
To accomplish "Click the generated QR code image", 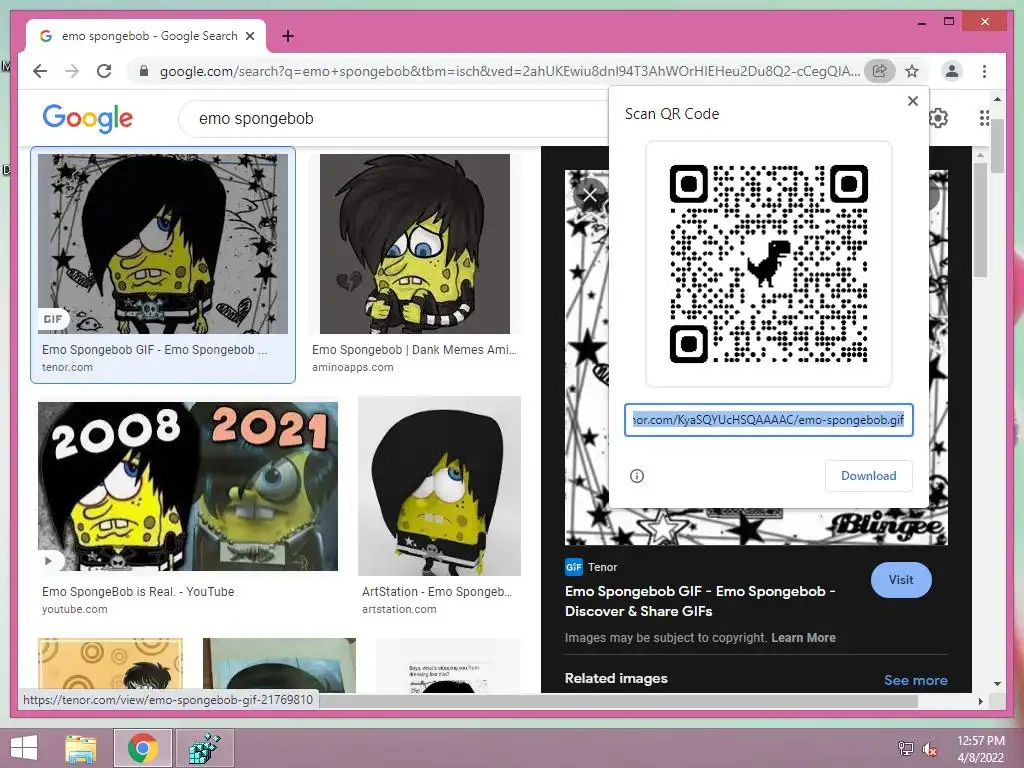I will [769, 264].
